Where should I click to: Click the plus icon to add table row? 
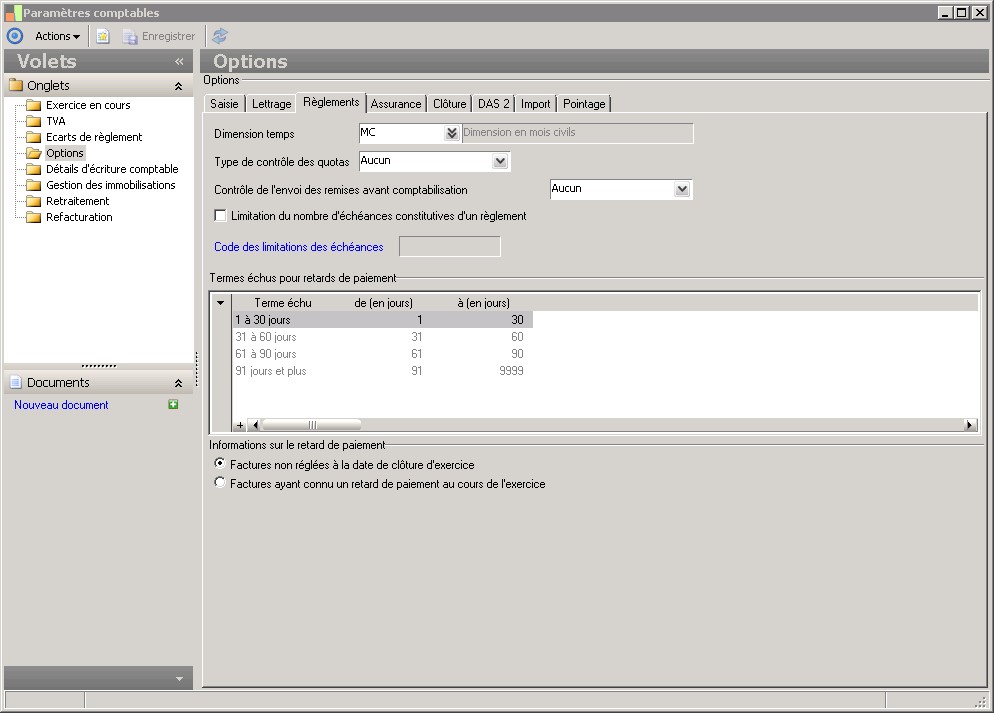(239, 425)
